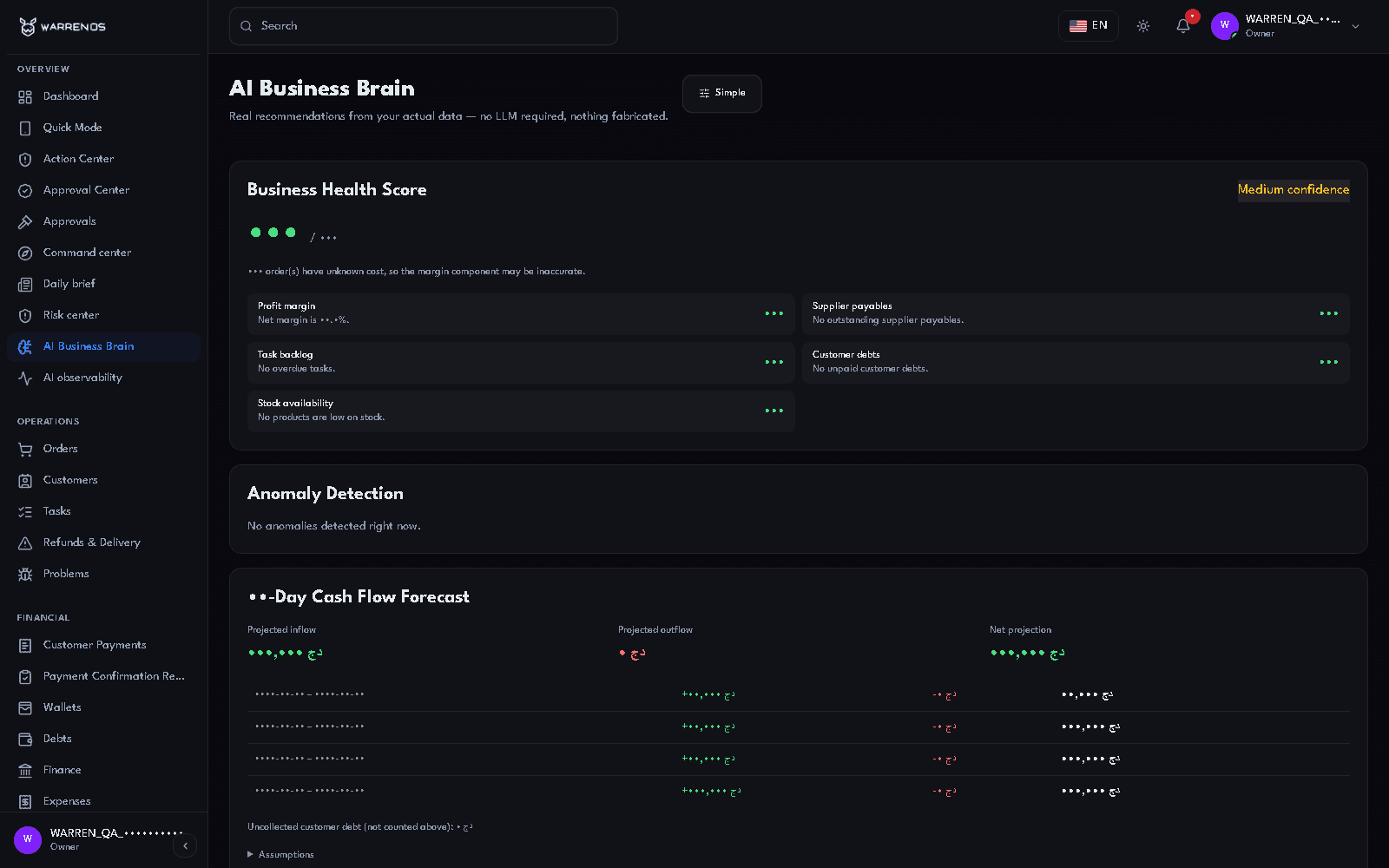Viewport: 1389px width, 868px height.
Task: Go to Risk center
Action: 103,315
